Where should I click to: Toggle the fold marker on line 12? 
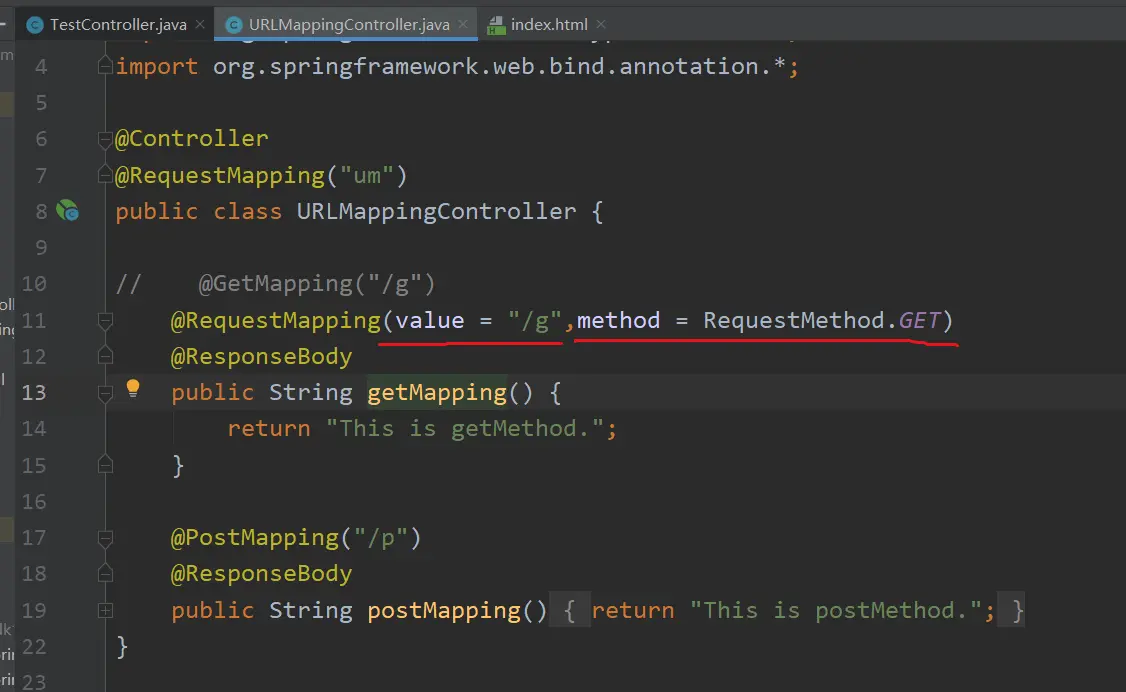pyautogui.click(x=105, y=356)
